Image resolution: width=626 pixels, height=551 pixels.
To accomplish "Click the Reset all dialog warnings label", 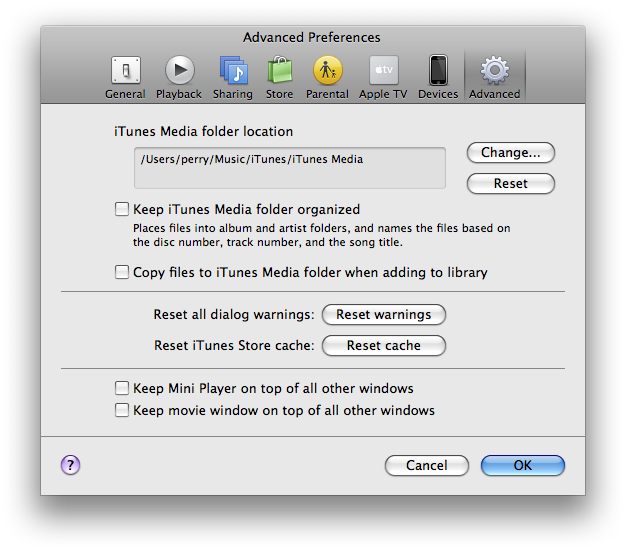I will pyautogui.click(x=234, y=315).
